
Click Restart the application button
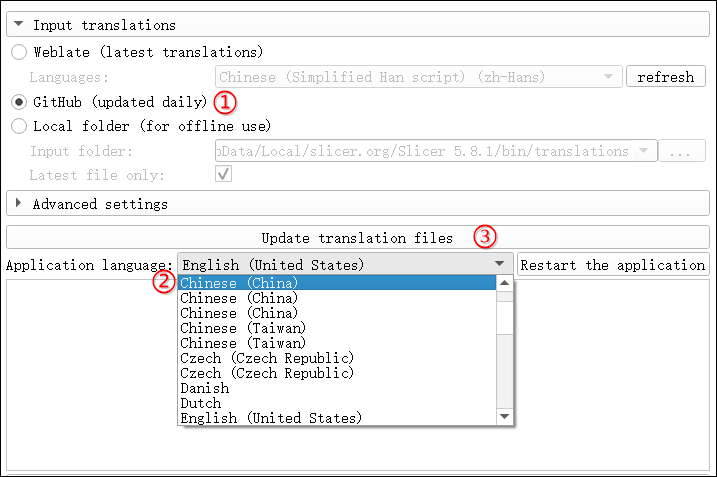coord(612,265)
